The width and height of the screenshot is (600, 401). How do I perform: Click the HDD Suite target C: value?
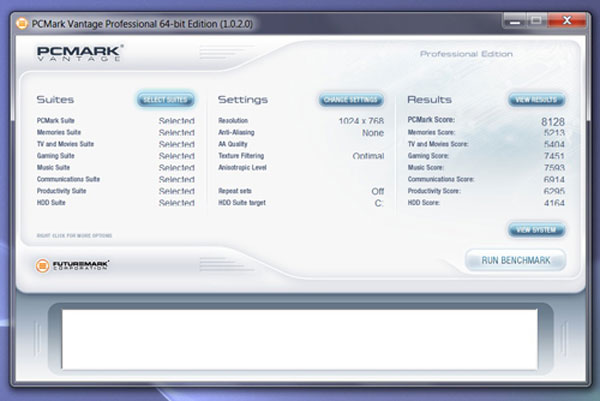point(379,203)
